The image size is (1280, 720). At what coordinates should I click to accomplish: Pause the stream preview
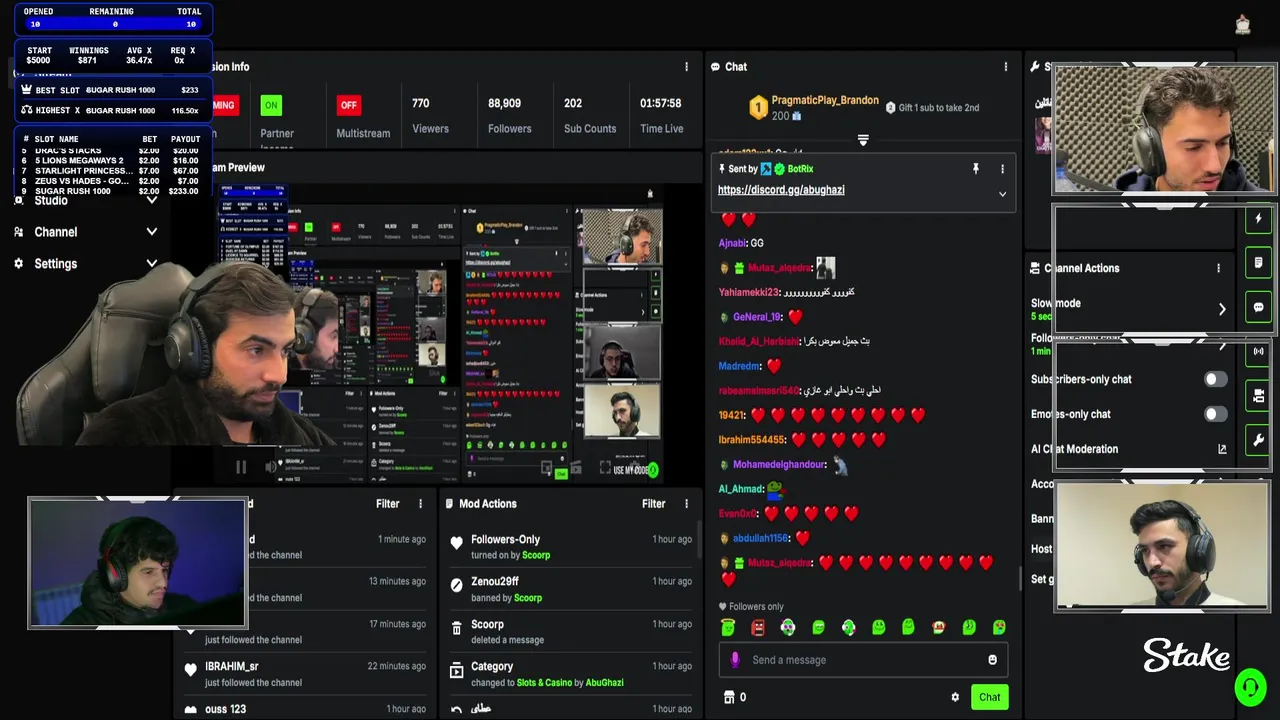tap(241, 467)
